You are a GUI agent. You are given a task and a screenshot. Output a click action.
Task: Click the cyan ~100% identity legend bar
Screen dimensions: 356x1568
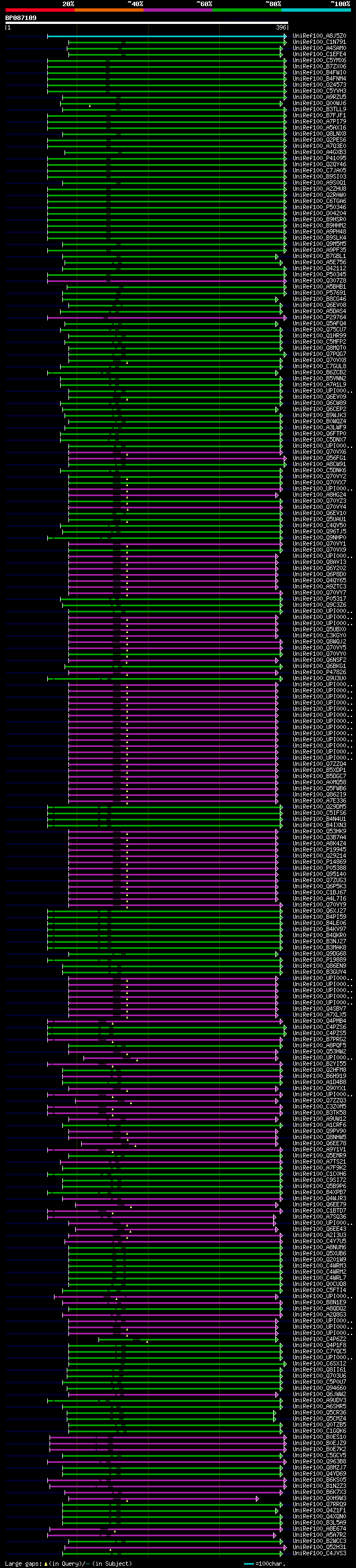316,10
